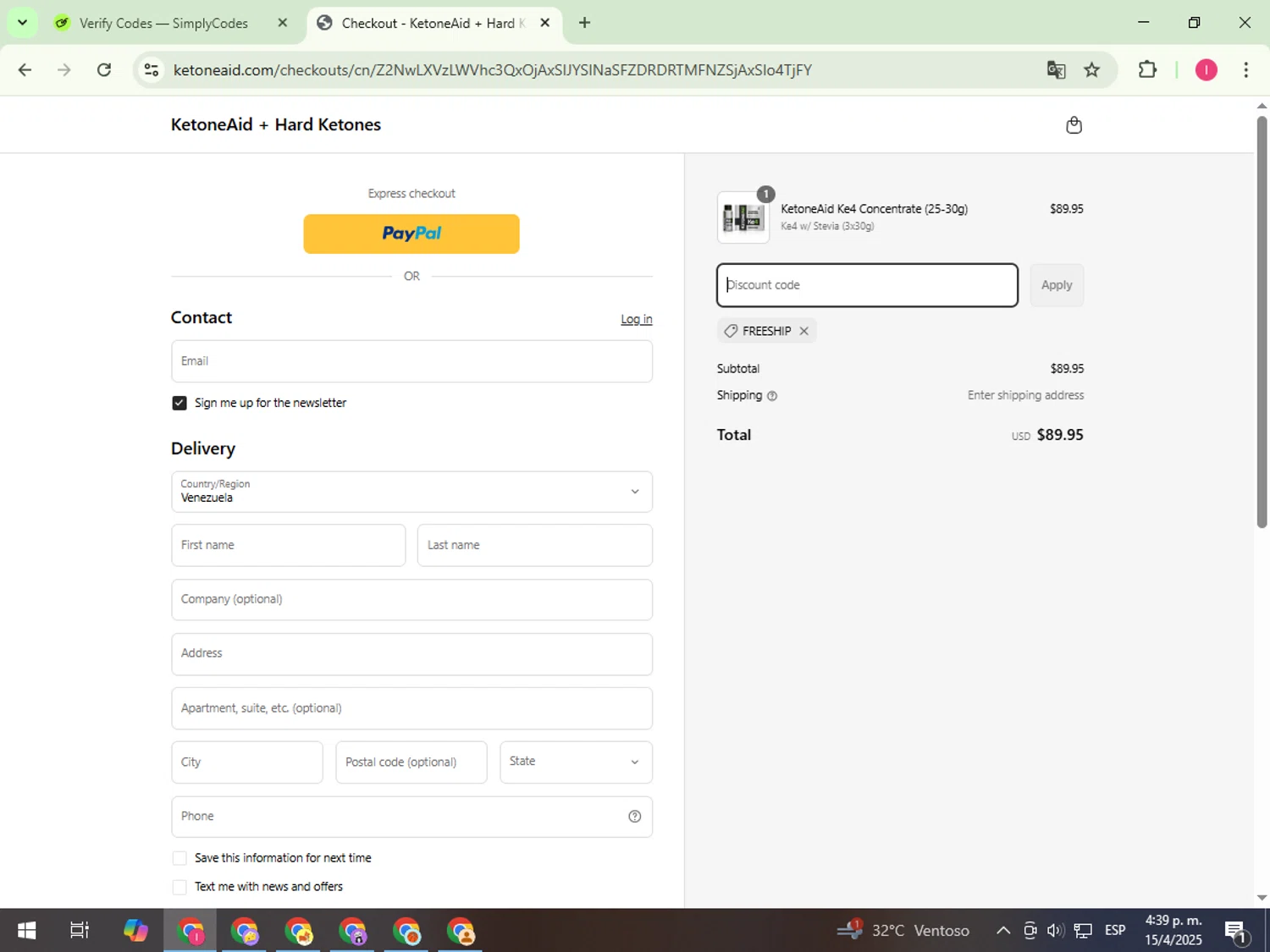The height and width of the screenshot is (952, 1270).
Task: Open Chrome three-dot menu
Action: tap(1245, 70)
